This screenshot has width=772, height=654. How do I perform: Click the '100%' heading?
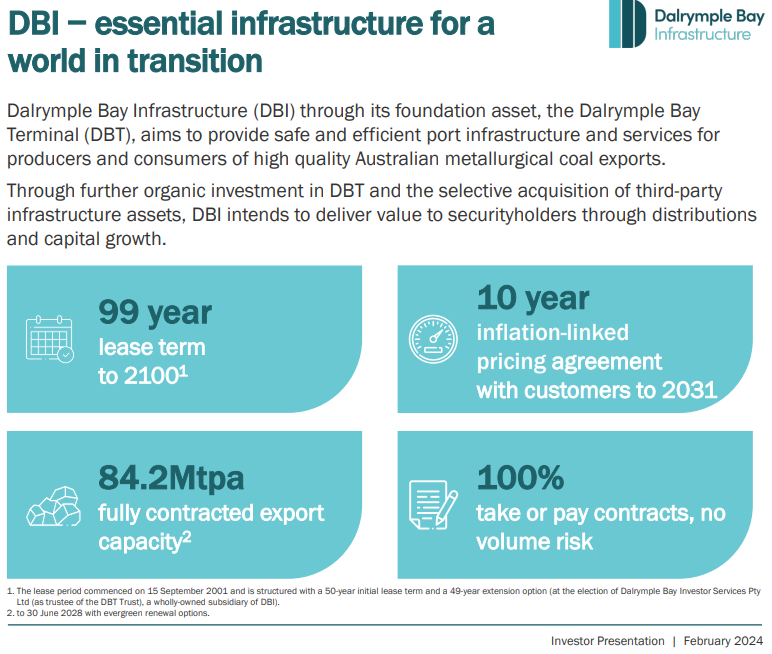[520, 478]
